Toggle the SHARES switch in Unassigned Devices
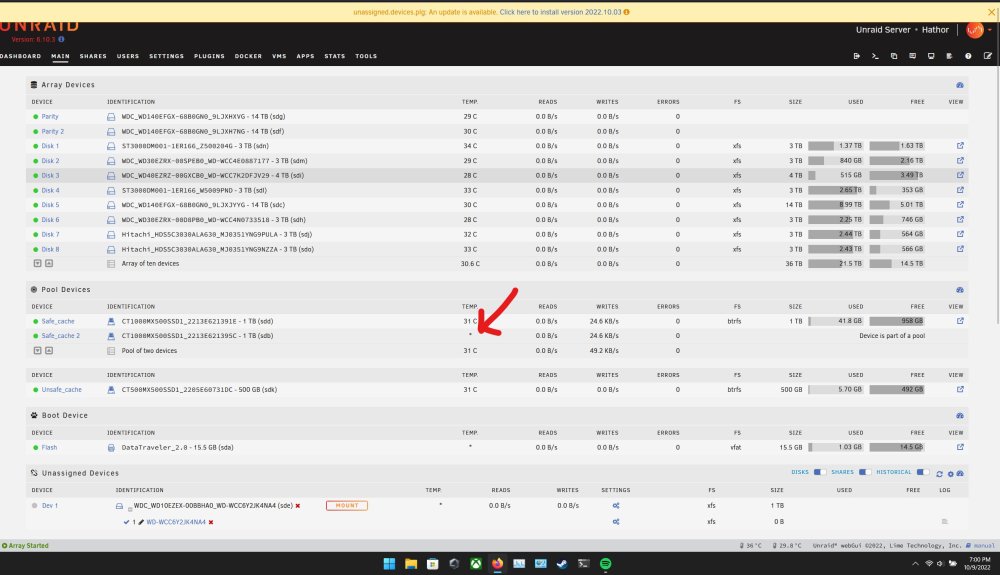Image resolution: width=1000 pixels, height=575 pixels. (x=864, y=472)
